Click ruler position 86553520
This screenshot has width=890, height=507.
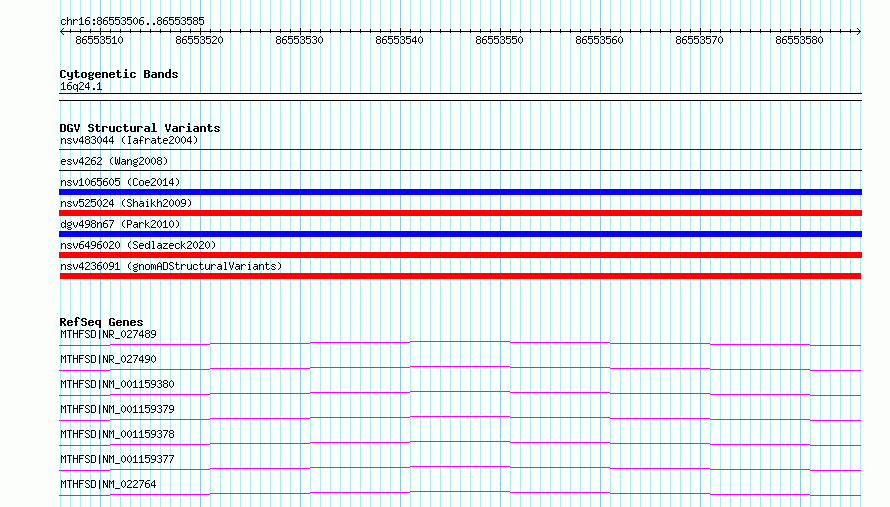click(x=199, y=40)
